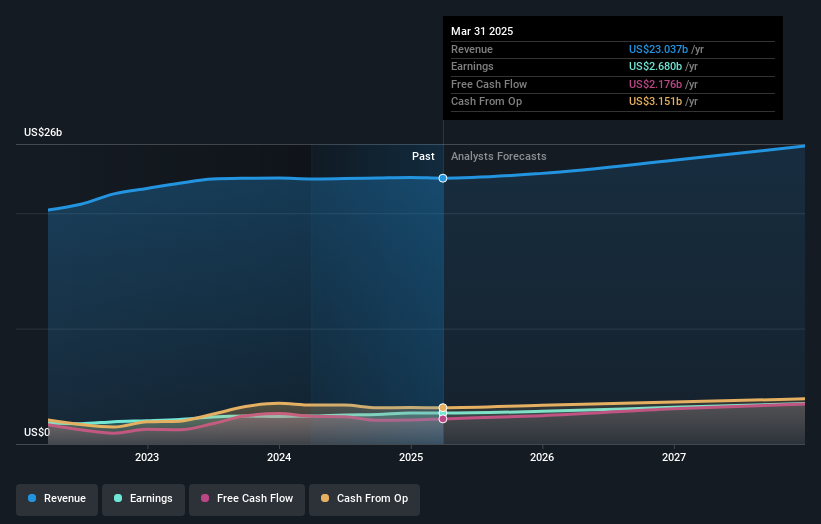
Task: Click the 2026 x-axis label
Action: coord(542,457)
